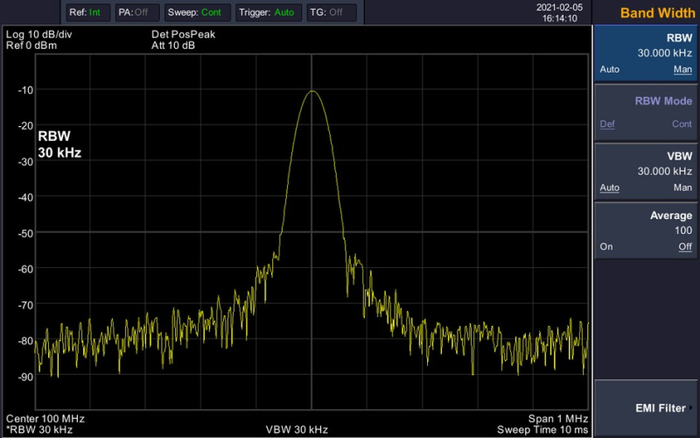The width and height of the screenshot is (700, 438).
Task: Click the Att 10 dB label
Action: coord(173,46)
